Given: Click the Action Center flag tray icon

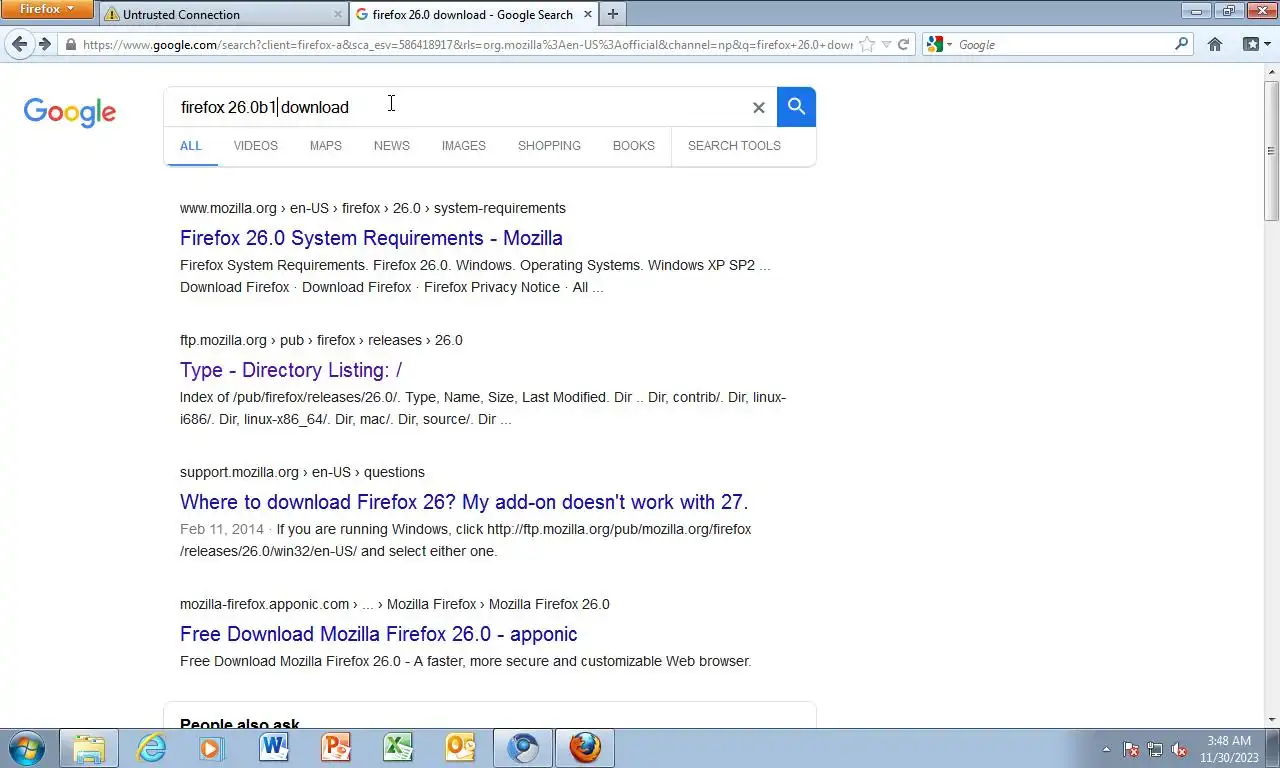Looking at the screenshot, I should click(1131, 749).
